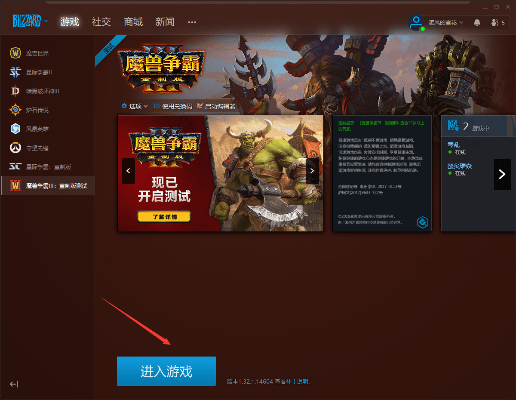Open the three-dot more menu

192,22
